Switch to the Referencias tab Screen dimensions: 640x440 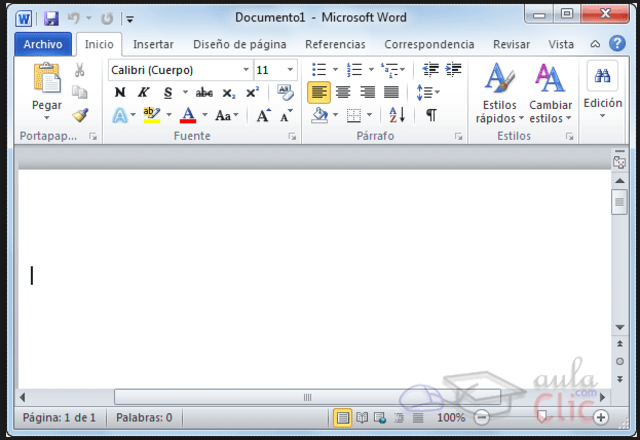click(x=335, y=44)
